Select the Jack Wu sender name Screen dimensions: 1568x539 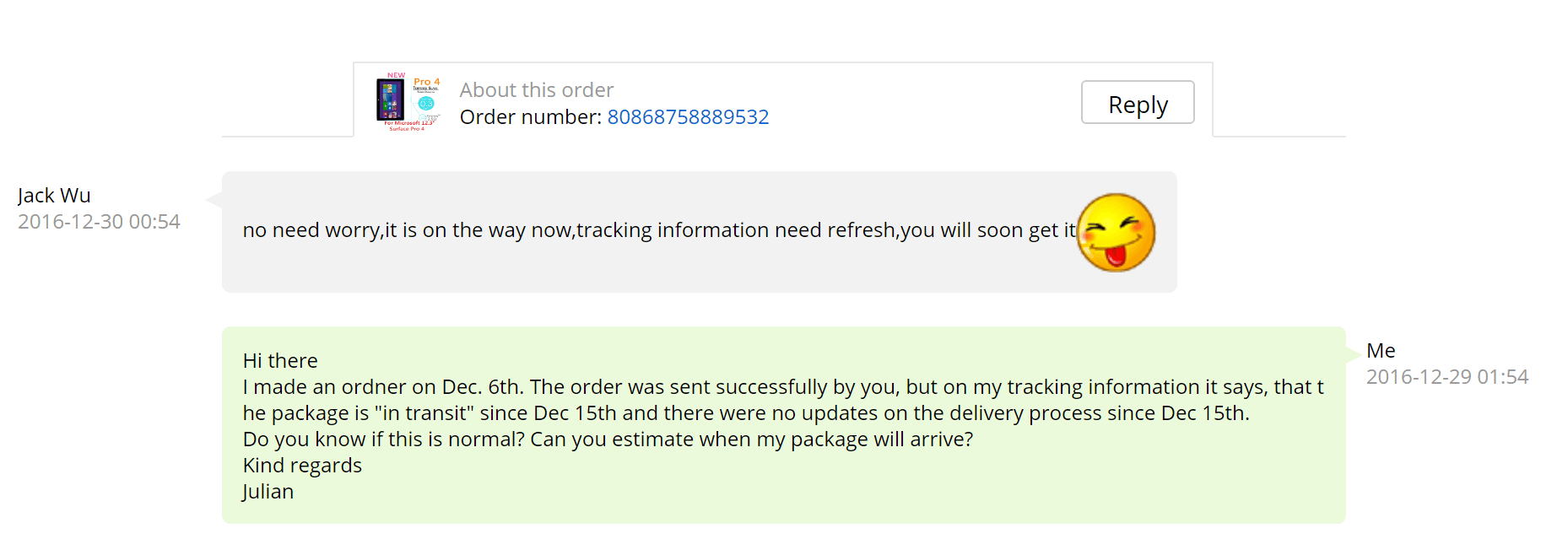[54, 196]
